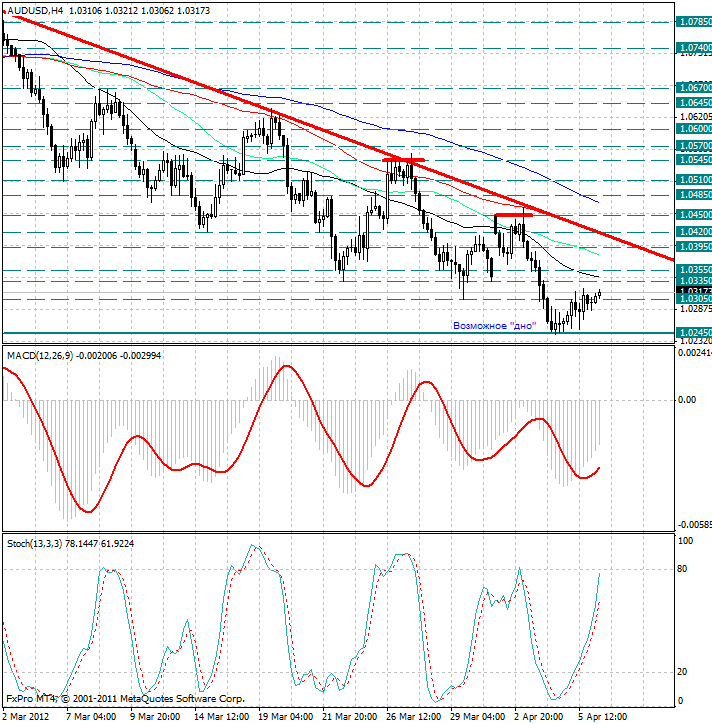This screenshot has height=724, width=712.
Task: Click the 1.0485 price level label
Action: click(x=694, y=195)
